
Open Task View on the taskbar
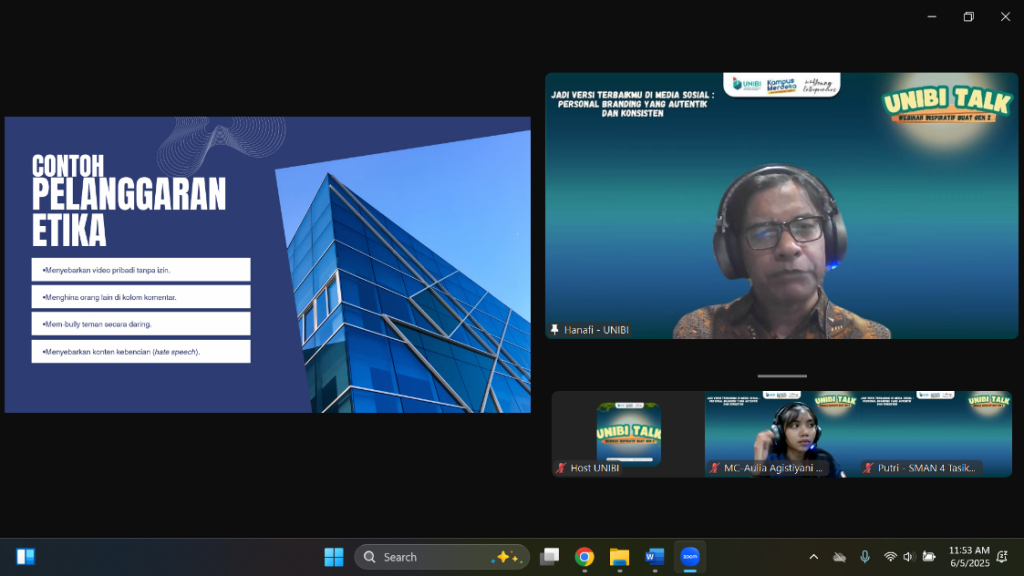pyautogui.click(x=549, y=557)
